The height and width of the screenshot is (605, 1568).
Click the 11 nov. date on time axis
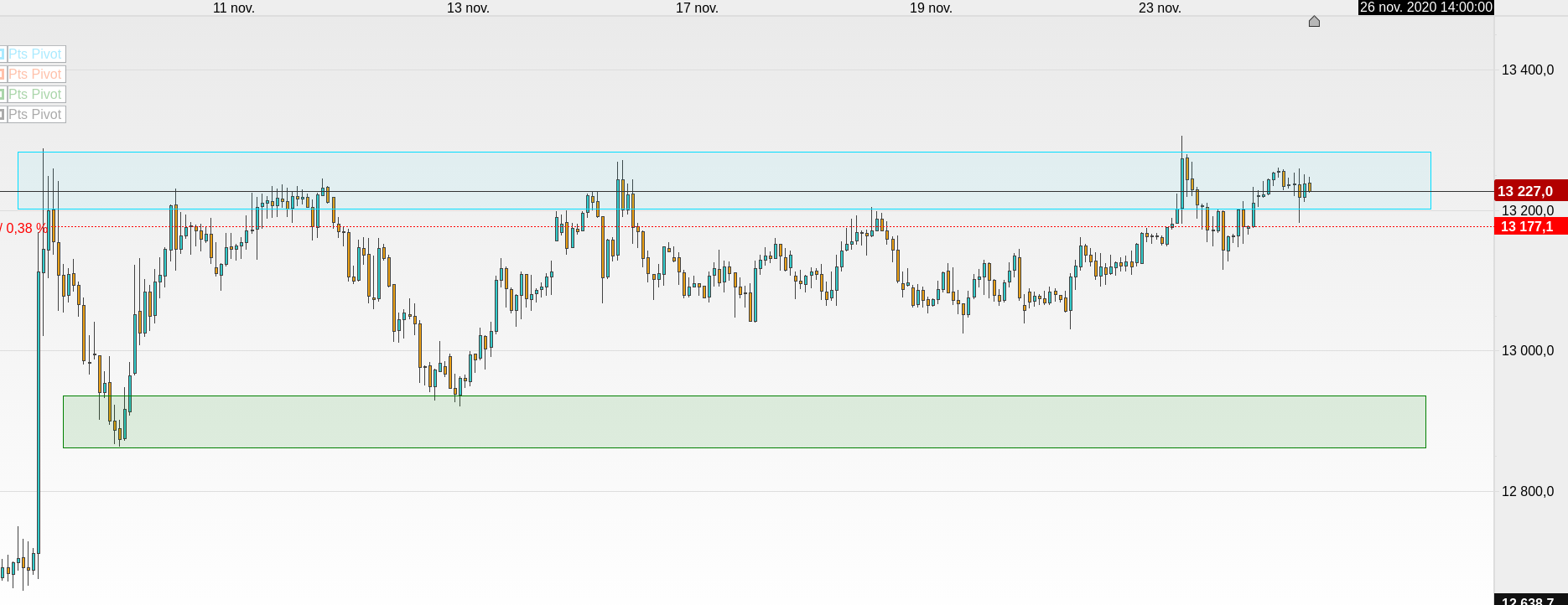[234, 8]
